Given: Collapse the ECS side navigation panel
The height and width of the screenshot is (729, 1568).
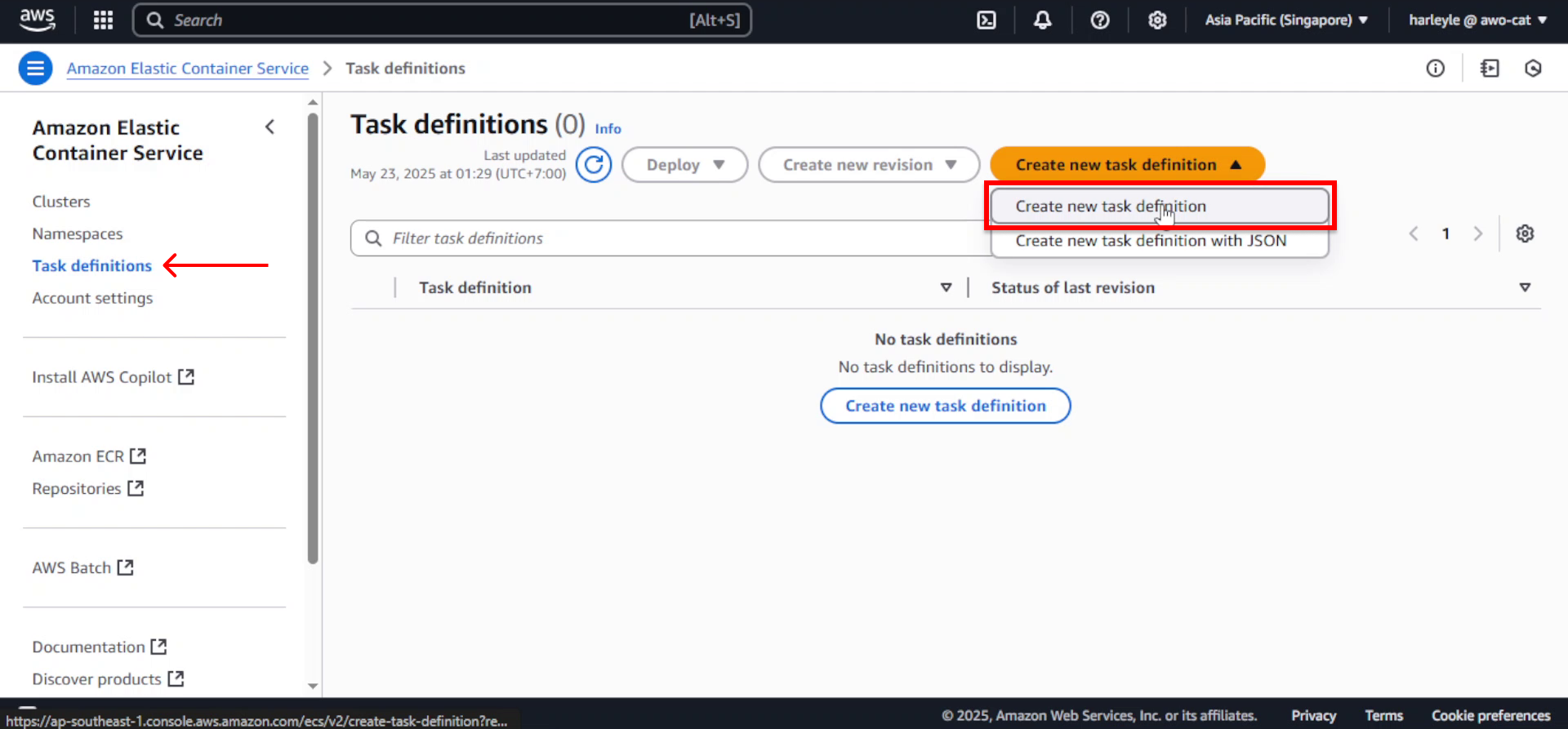Looking at the screenshot, I should point(270,127).
